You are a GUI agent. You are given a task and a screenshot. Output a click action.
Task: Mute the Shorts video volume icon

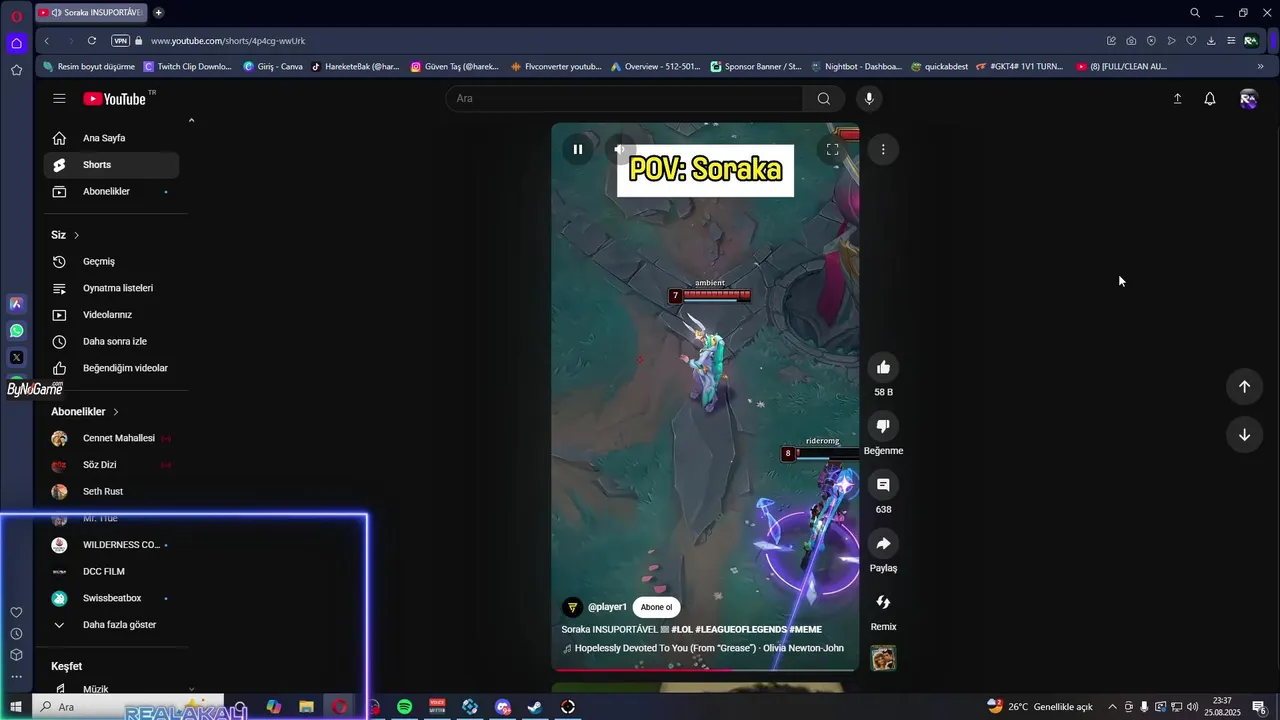[619, 150]
